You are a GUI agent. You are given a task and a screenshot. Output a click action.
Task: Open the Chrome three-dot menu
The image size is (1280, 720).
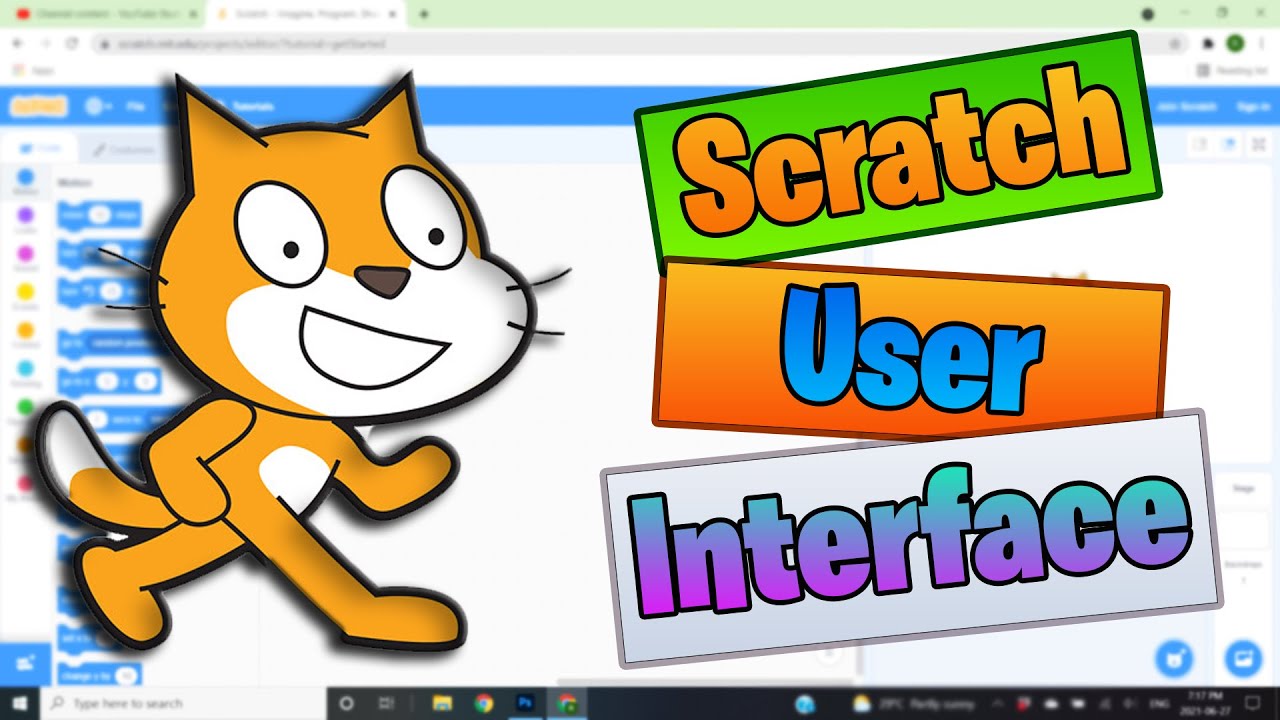[x=1262, y=44]
